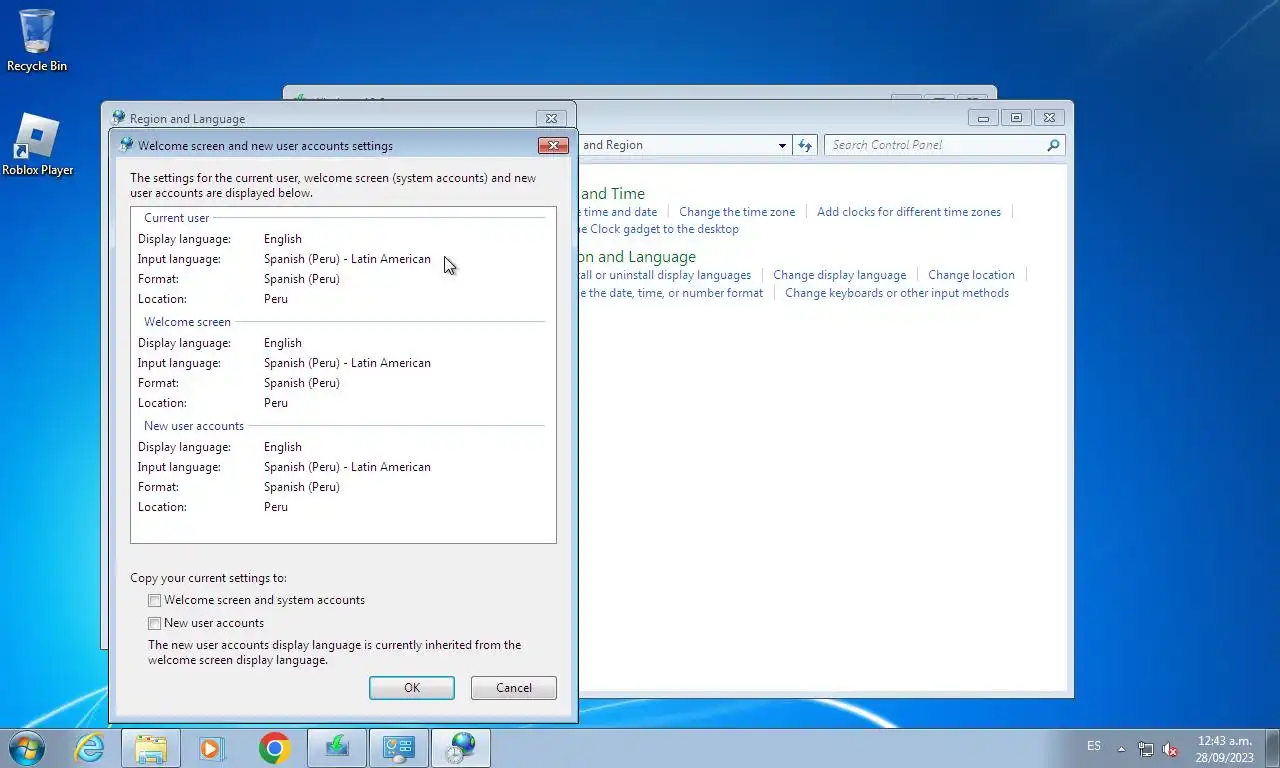
Task: Open the Clock gadget to the desktop link
Action: click(659, 229)
